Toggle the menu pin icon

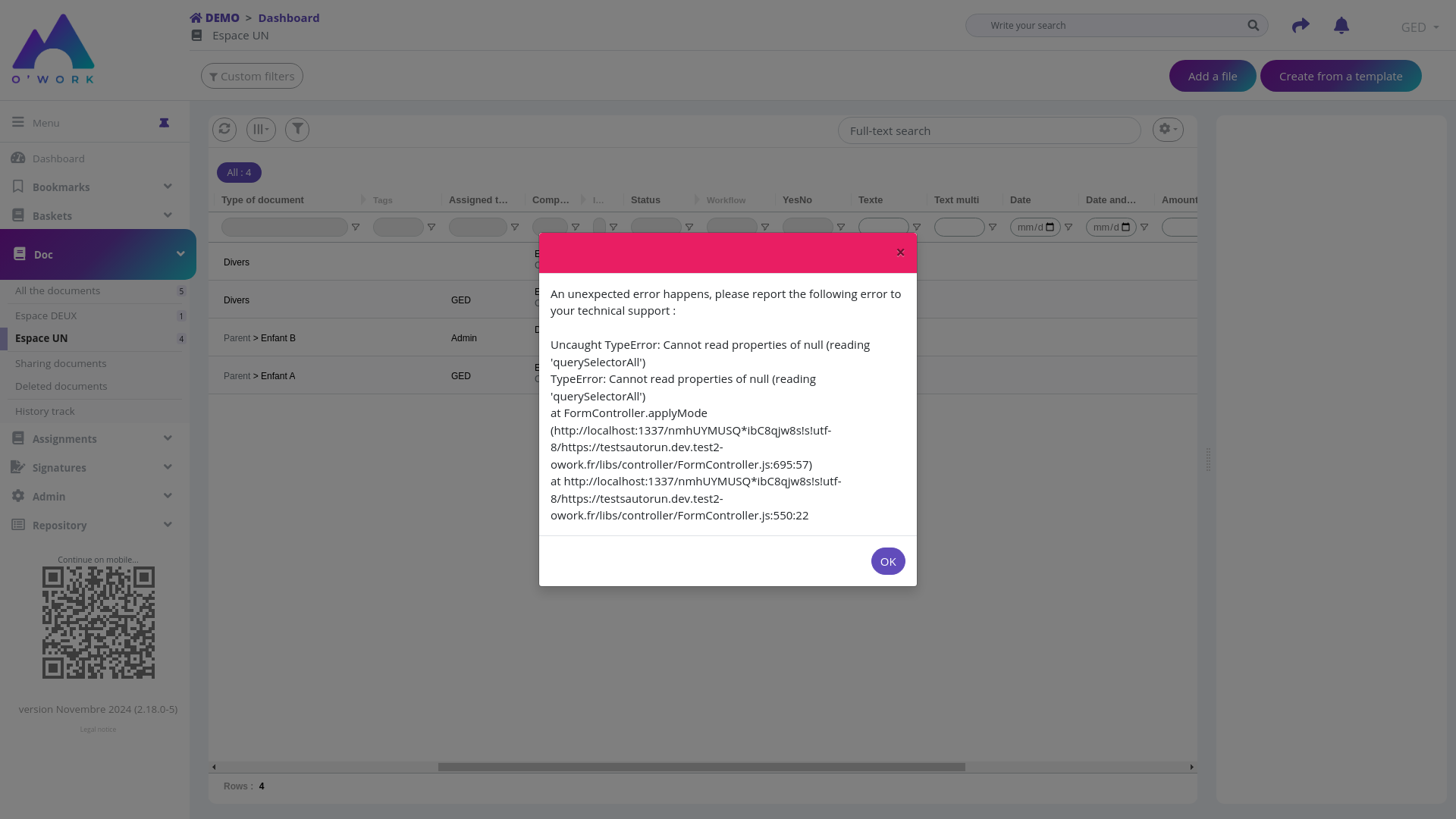click(x=164, y=123)
